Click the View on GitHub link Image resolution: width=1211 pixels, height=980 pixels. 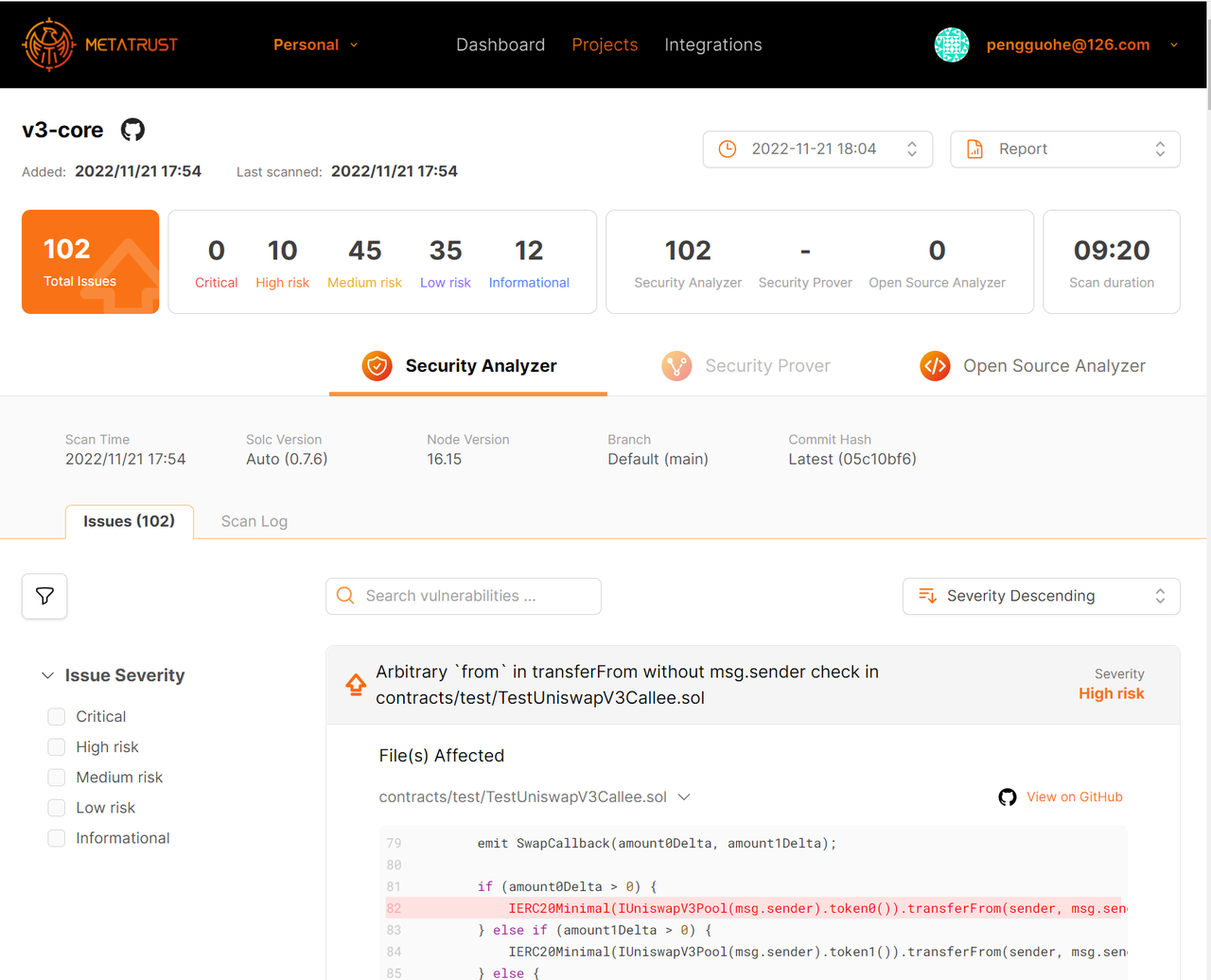coord(1074,796)
